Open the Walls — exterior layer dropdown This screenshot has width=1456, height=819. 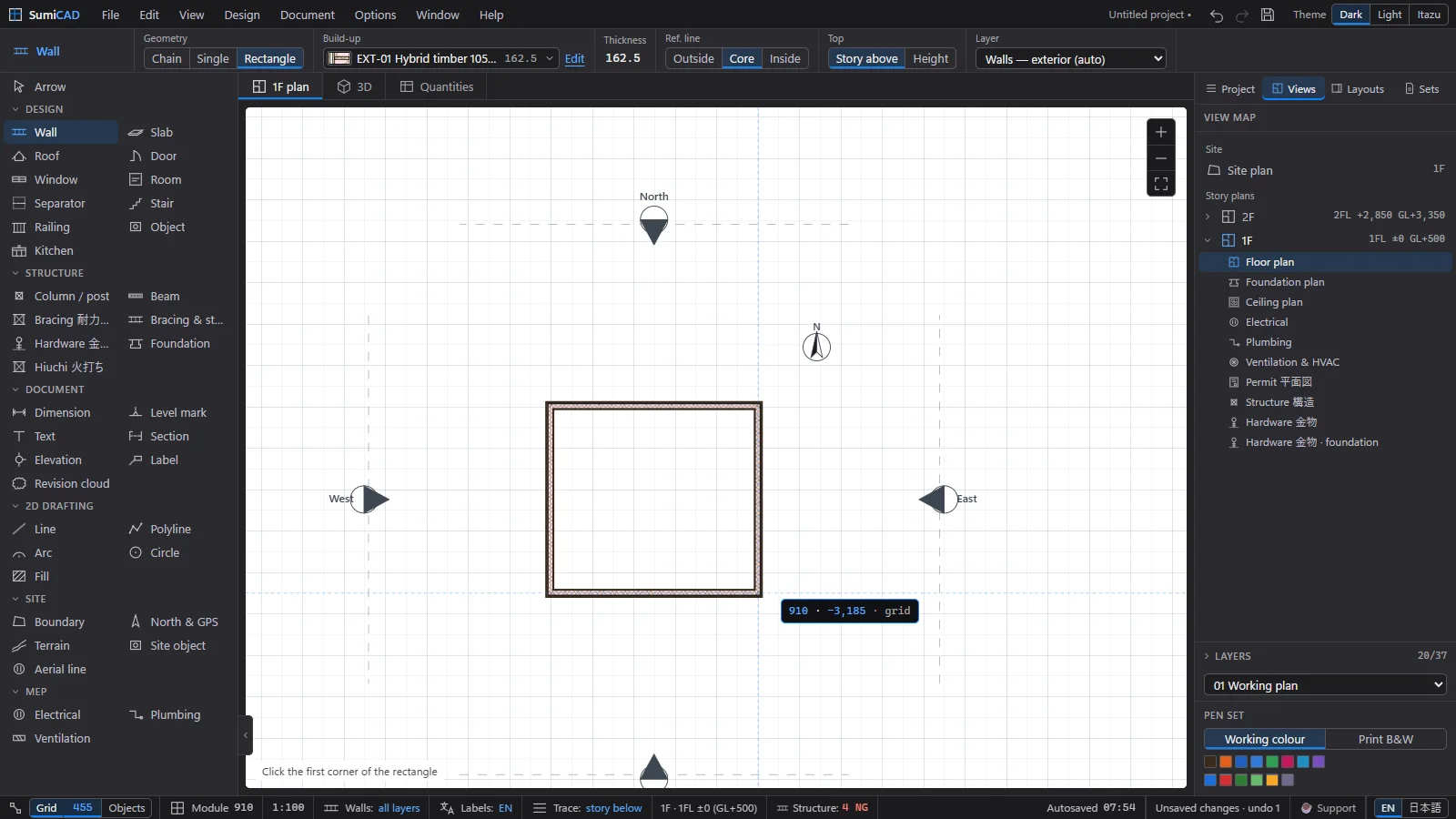click(x=1071, y=59)
